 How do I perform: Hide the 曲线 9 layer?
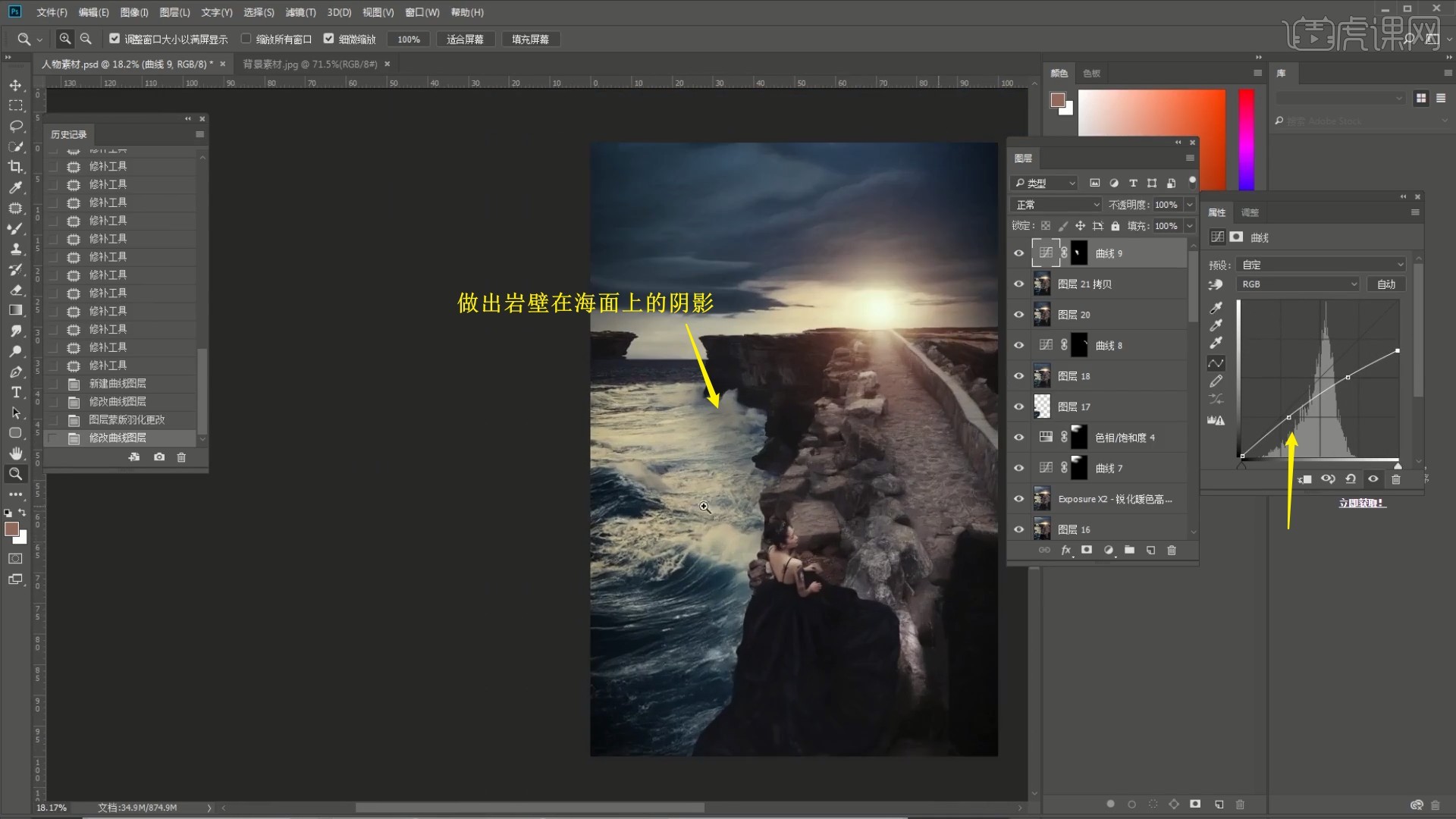tap(1018, 253)
